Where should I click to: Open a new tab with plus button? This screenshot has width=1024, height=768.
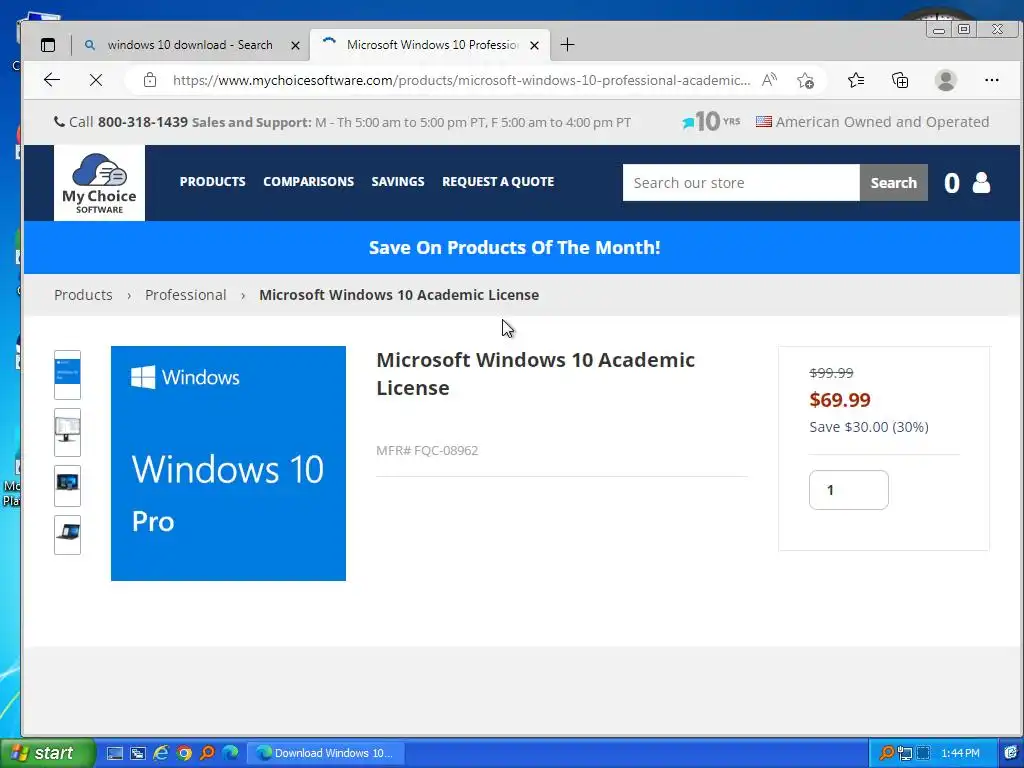click(x=568, y=44)
